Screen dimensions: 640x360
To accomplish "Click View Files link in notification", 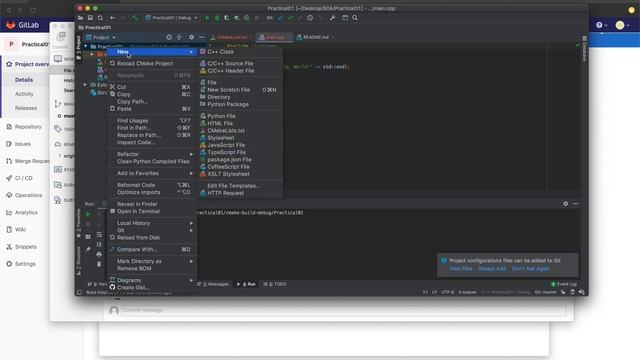I will pyautogui.click(x=461, y=269).
